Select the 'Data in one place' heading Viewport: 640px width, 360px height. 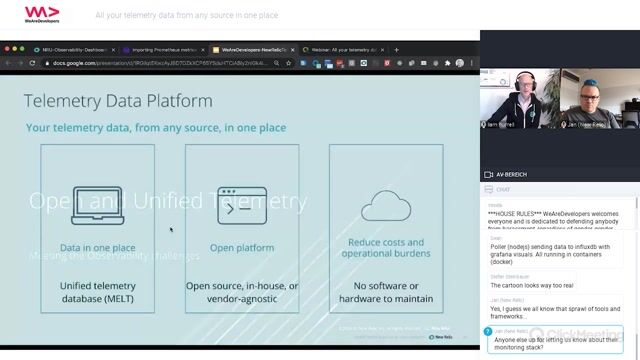pyautogui.click(x=98, y=248)
